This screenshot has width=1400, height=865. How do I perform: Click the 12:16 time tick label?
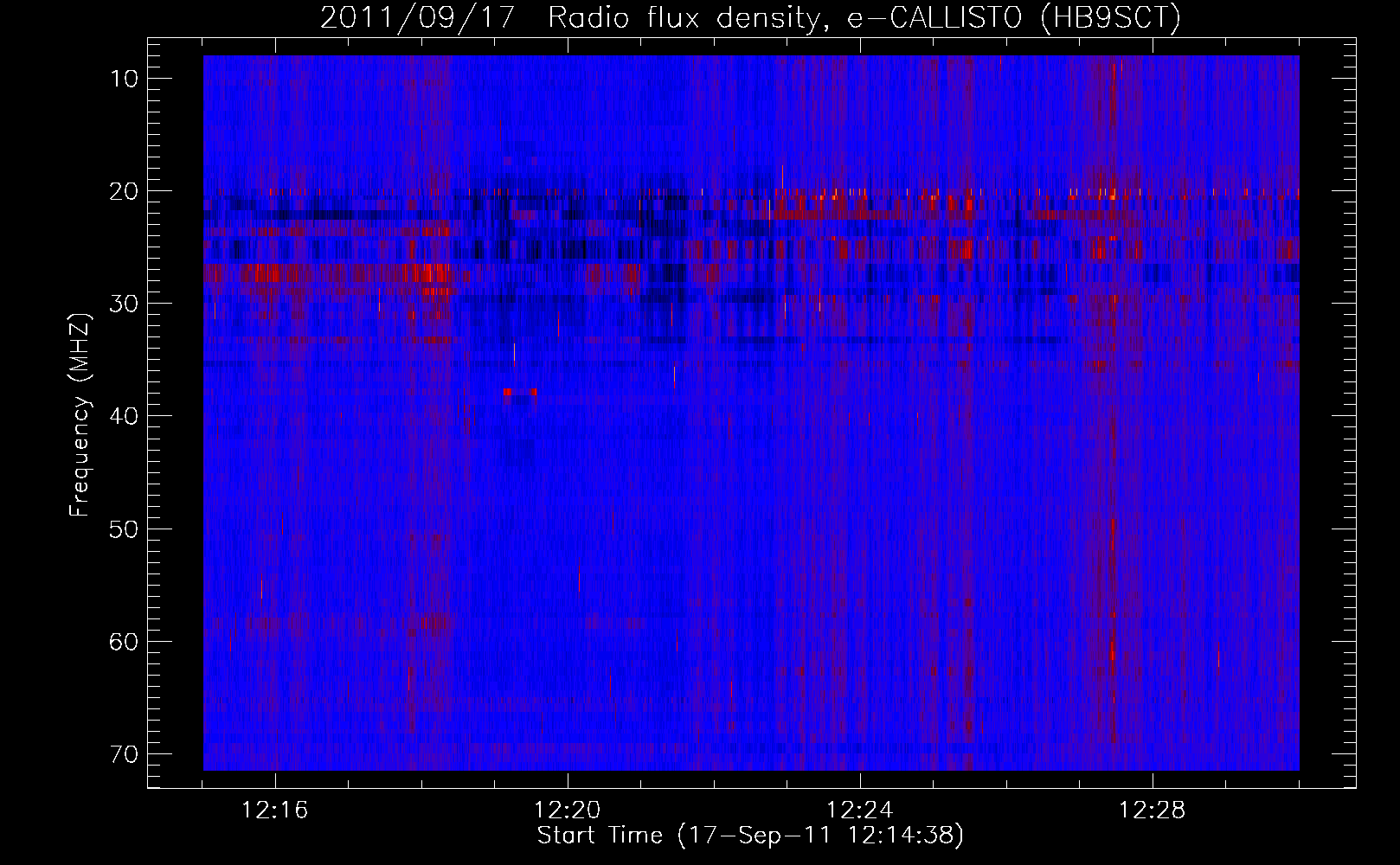(275, 811)
